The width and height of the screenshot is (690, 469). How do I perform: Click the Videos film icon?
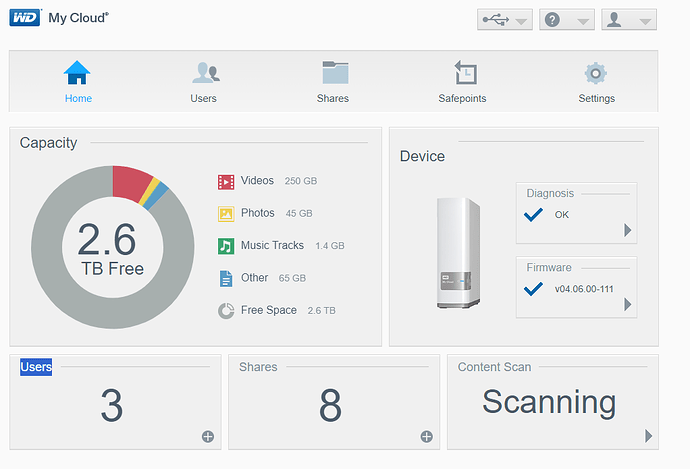[x=226, y=182]
